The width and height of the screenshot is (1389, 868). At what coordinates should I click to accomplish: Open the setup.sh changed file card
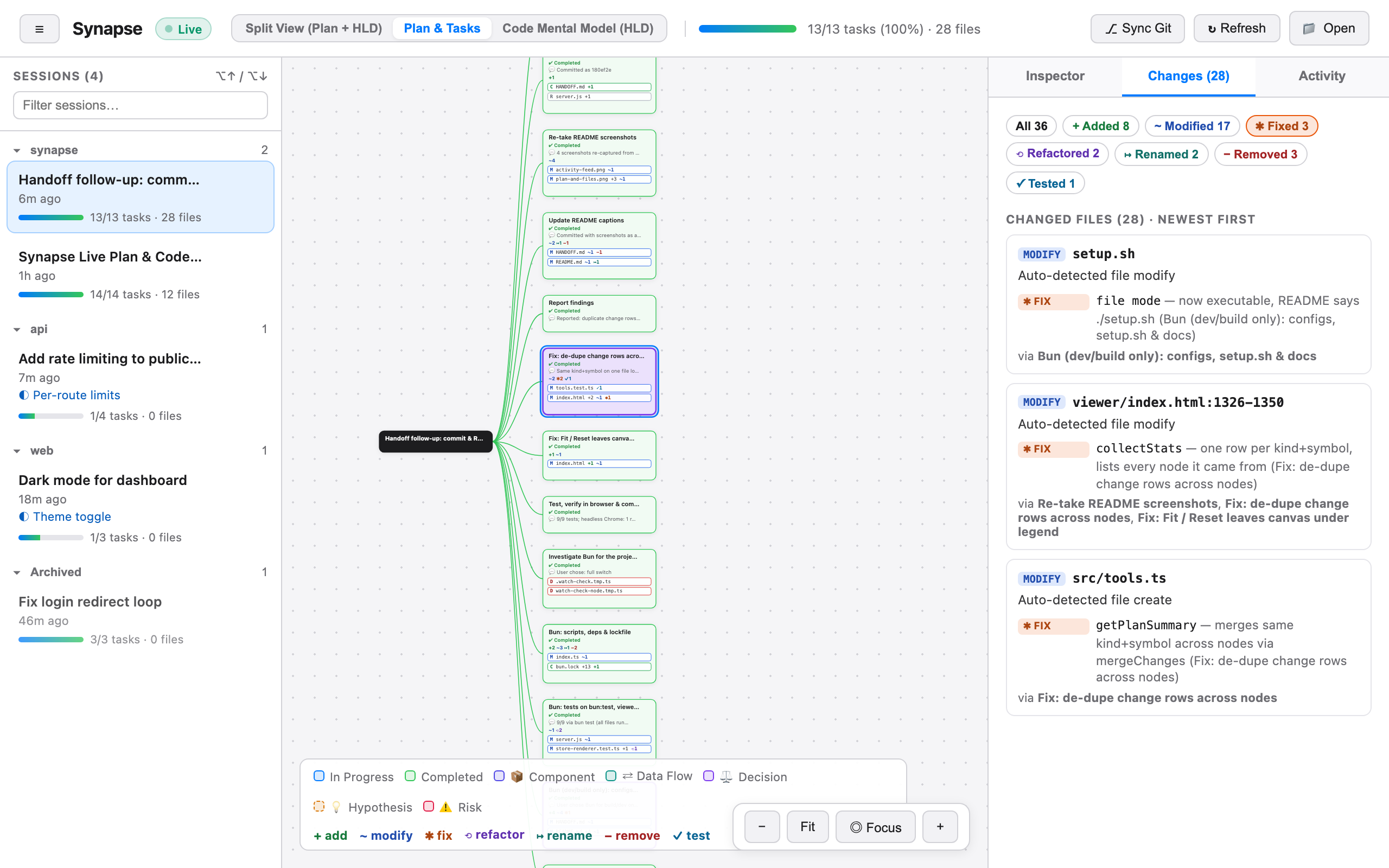pos(1188,304)
